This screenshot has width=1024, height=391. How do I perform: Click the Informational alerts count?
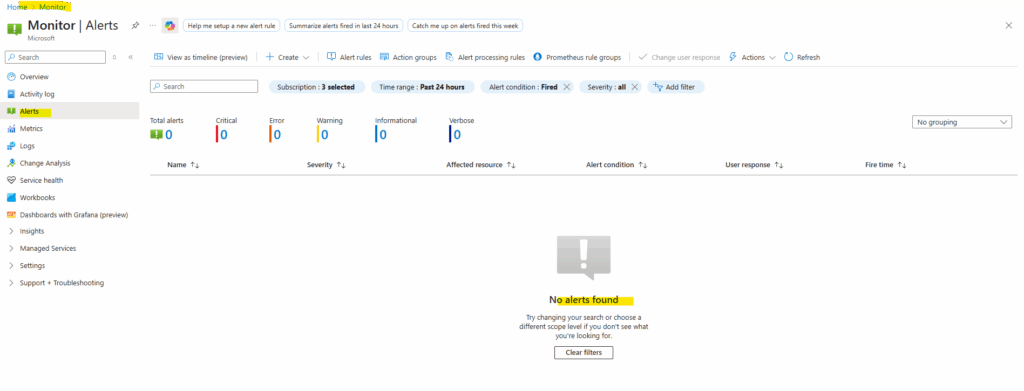[383, 134]
